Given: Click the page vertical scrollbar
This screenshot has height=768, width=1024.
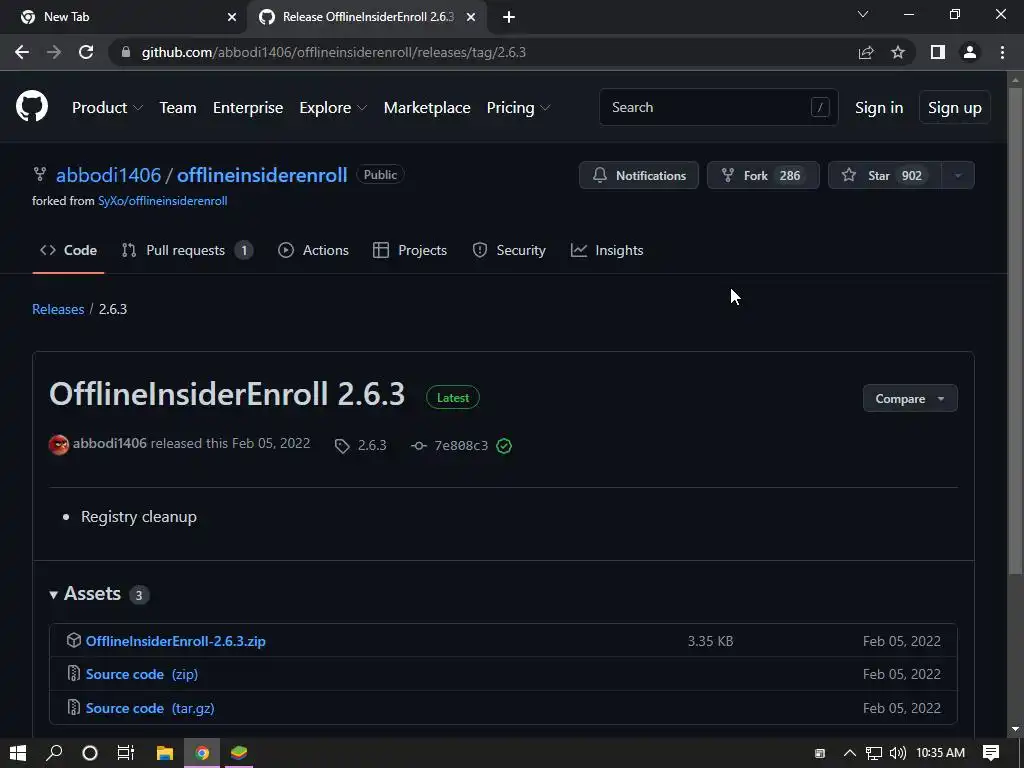Looking at the screenshot, I should pos(1015,330).
